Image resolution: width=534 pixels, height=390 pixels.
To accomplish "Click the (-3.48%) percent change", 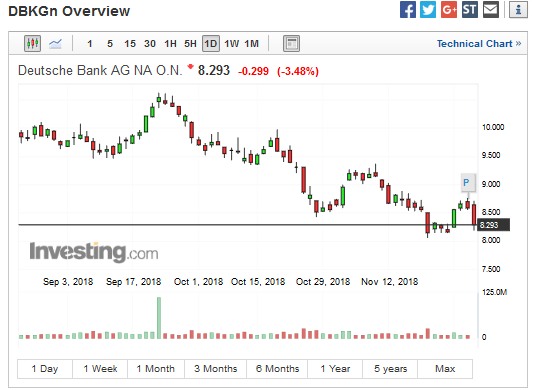I will [298, 71].
